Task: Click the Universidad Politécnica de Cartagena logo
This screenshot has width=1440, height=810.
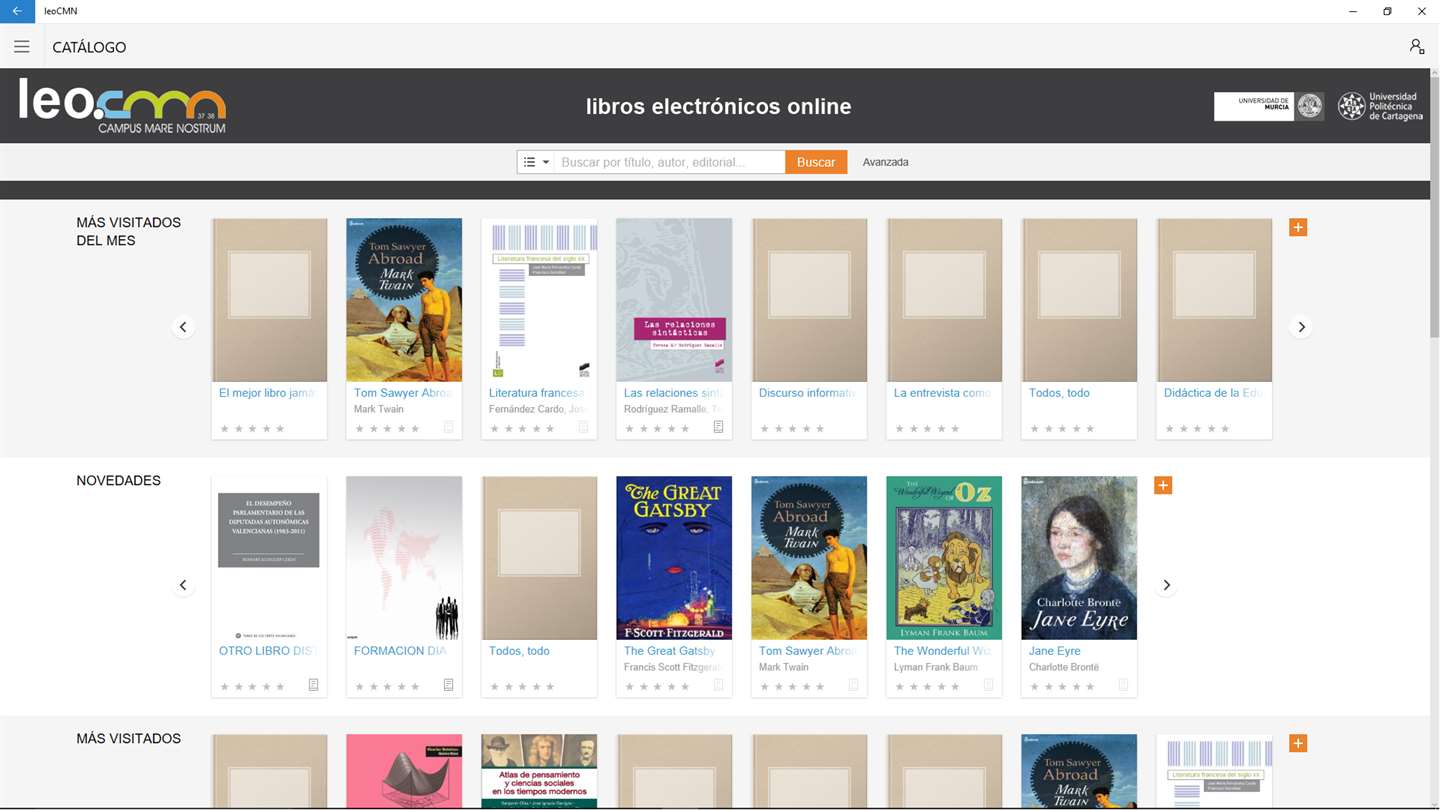Action: click(x=1380, y=106)
